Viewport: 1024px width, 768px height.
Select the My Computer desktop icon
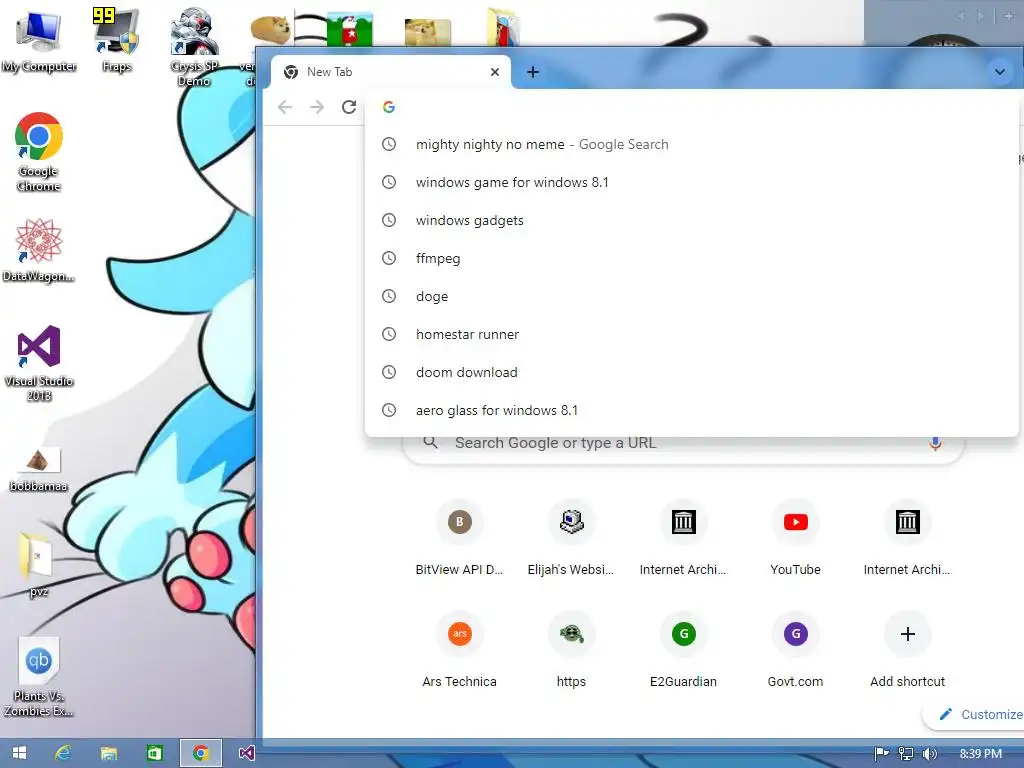[39, 42]
